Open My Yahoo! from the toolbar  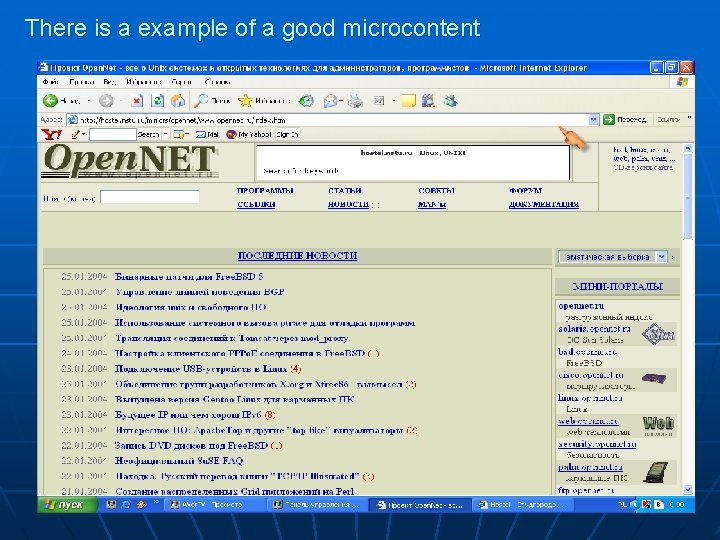[248, 135]
